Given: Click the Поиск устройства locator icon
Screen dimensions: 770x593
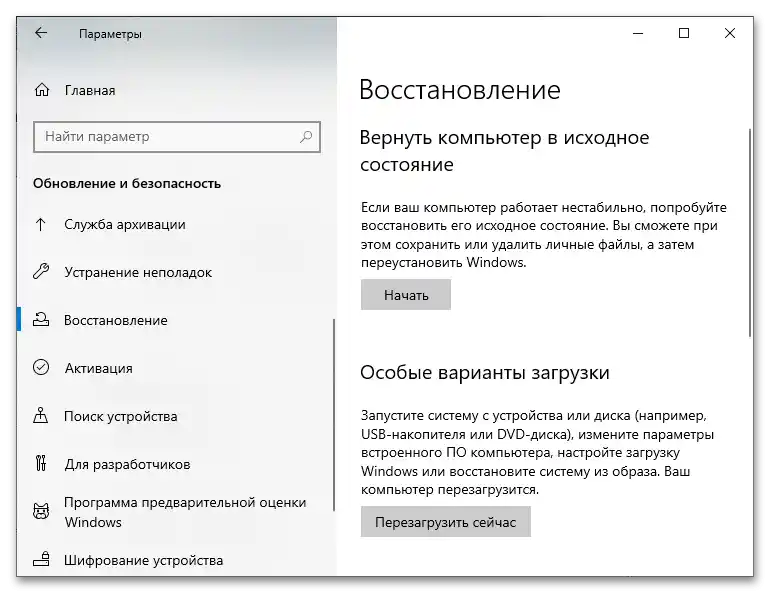Looking at the screenshot, I should pyautogui.click(x=41, y=415).
